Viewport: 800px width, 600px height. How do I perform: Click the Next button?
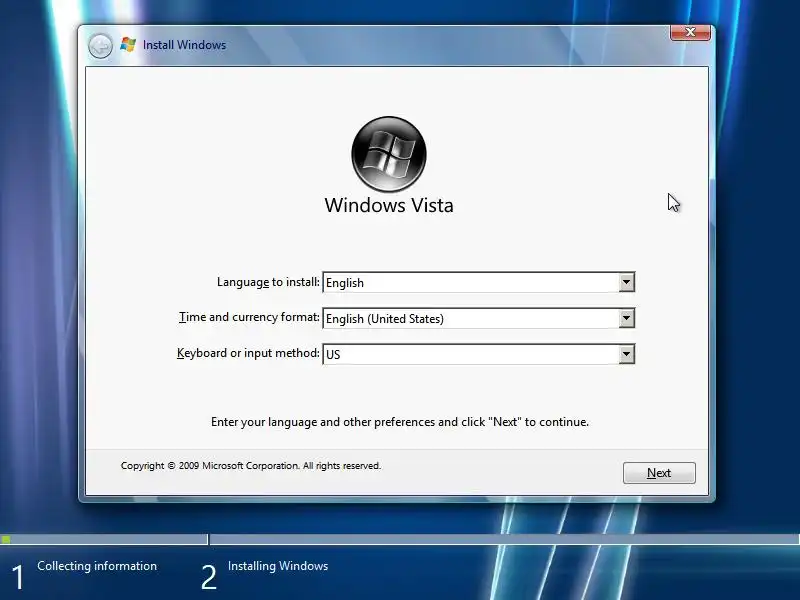coord(659,473)
